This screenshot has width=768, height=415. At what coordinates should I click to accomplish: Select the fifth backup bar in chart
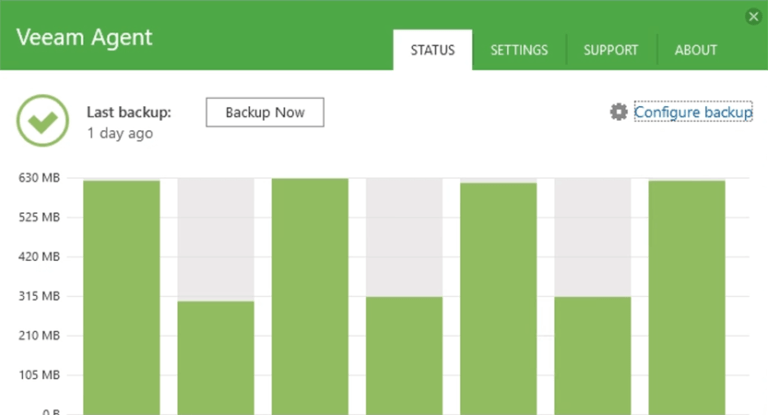point(499,299)
